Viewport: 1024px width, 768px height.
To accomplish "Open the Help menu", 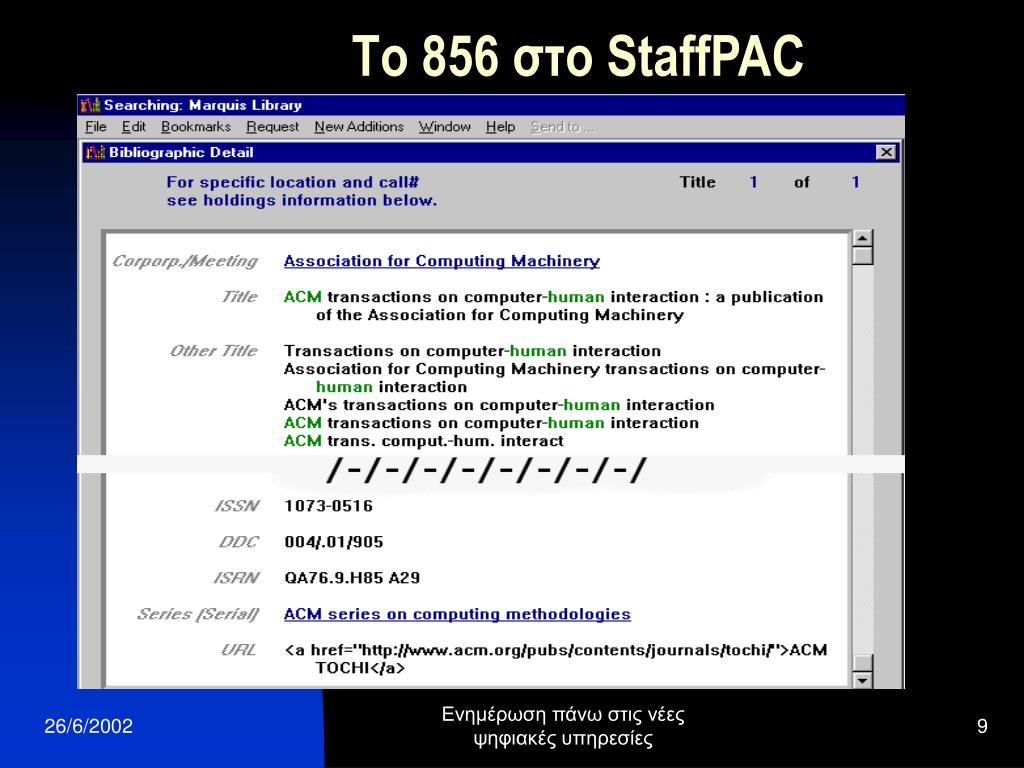I will click(x=500, y=127).
